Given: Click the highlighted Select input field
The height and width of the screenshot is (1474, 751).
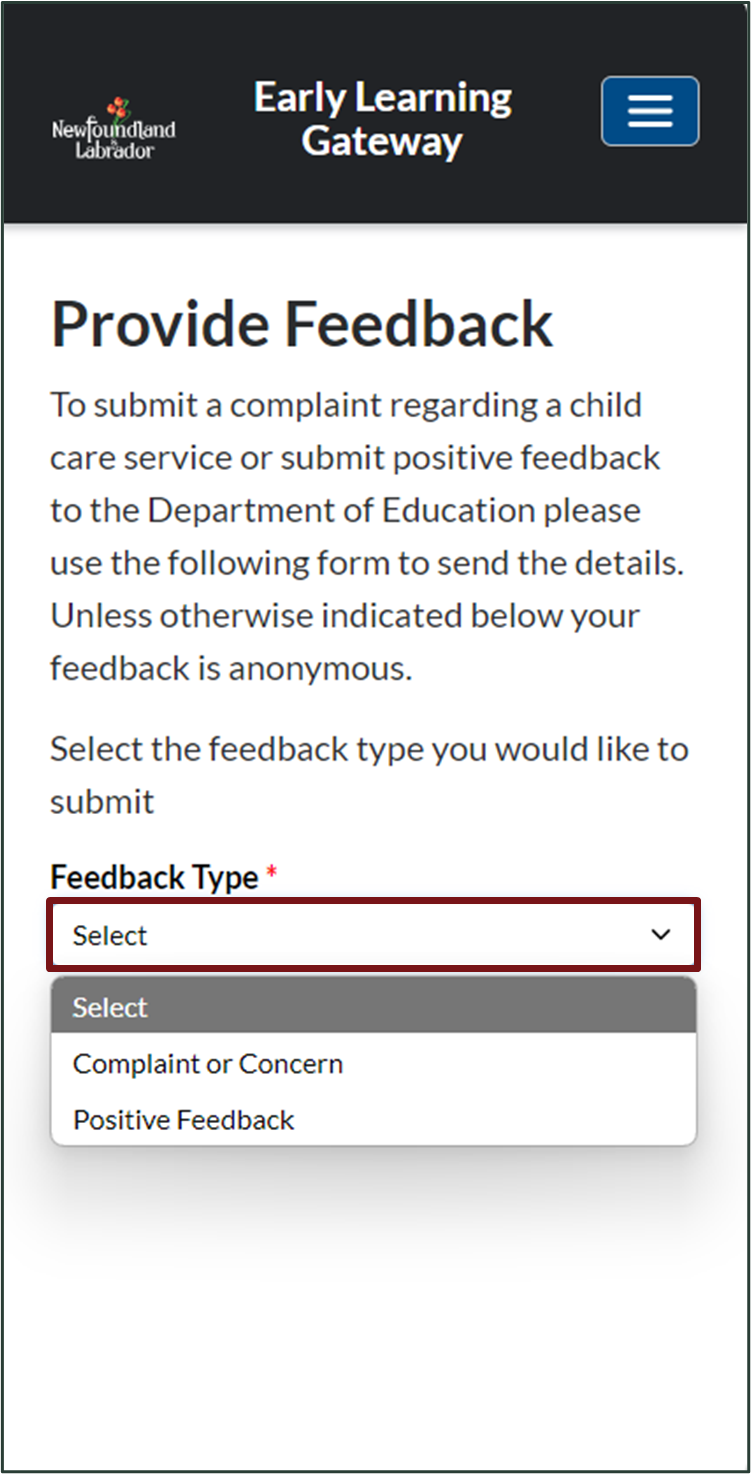Looking at the screenshot, I should click(374, 934).
